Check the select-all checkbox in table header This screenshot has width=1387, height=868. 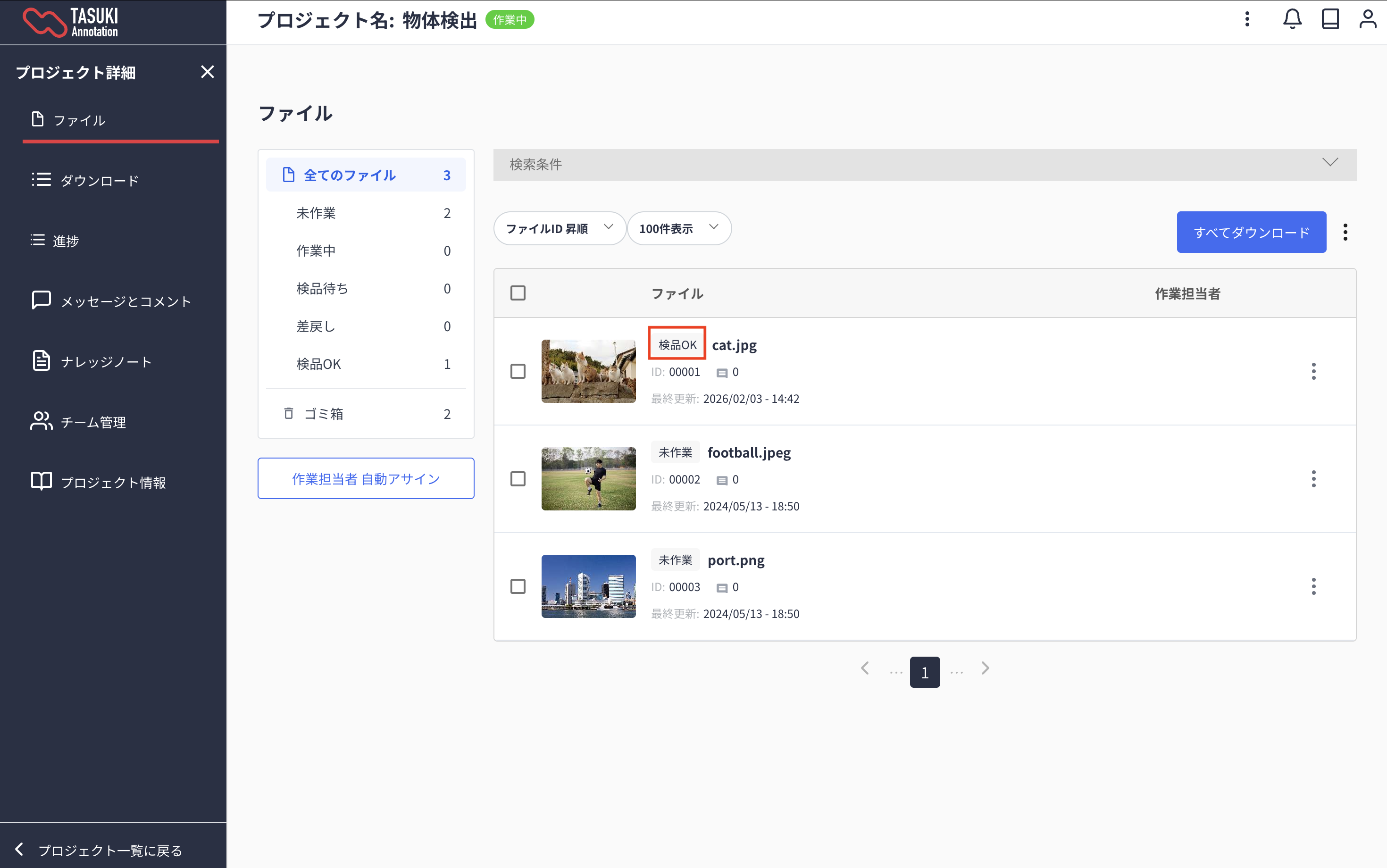(518, 293)
